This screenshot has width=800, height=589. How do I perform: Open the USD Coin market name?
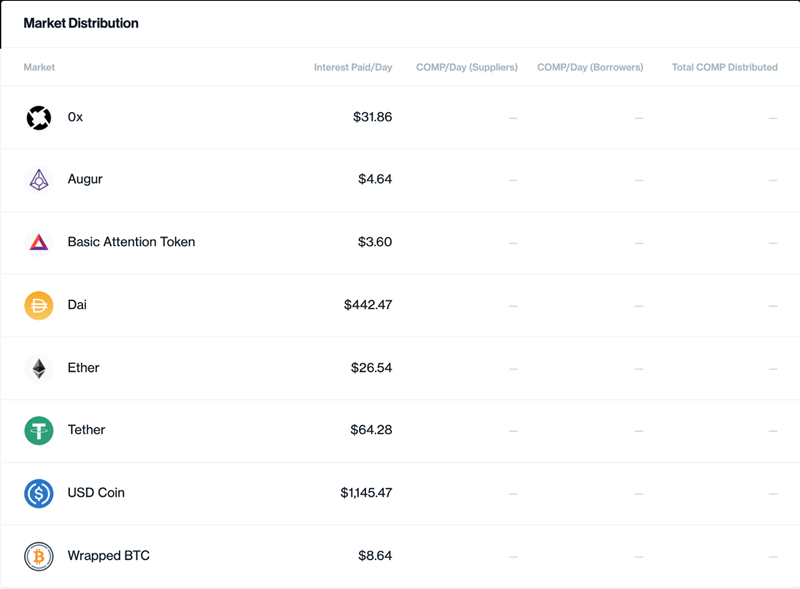pos(96,493)
